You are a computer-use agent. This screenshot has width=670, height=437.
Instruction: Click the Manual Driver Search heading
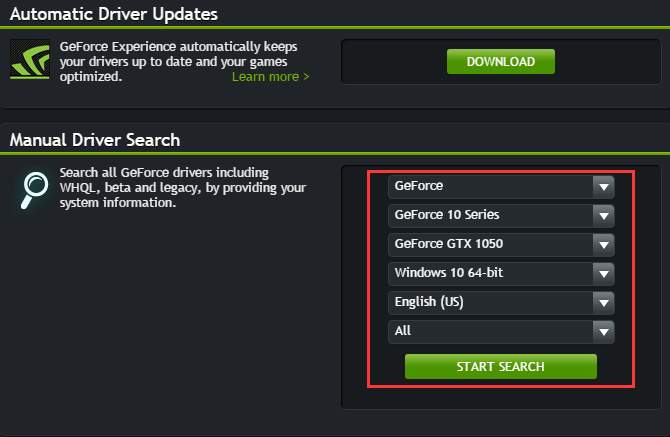[x=95, y=140]
